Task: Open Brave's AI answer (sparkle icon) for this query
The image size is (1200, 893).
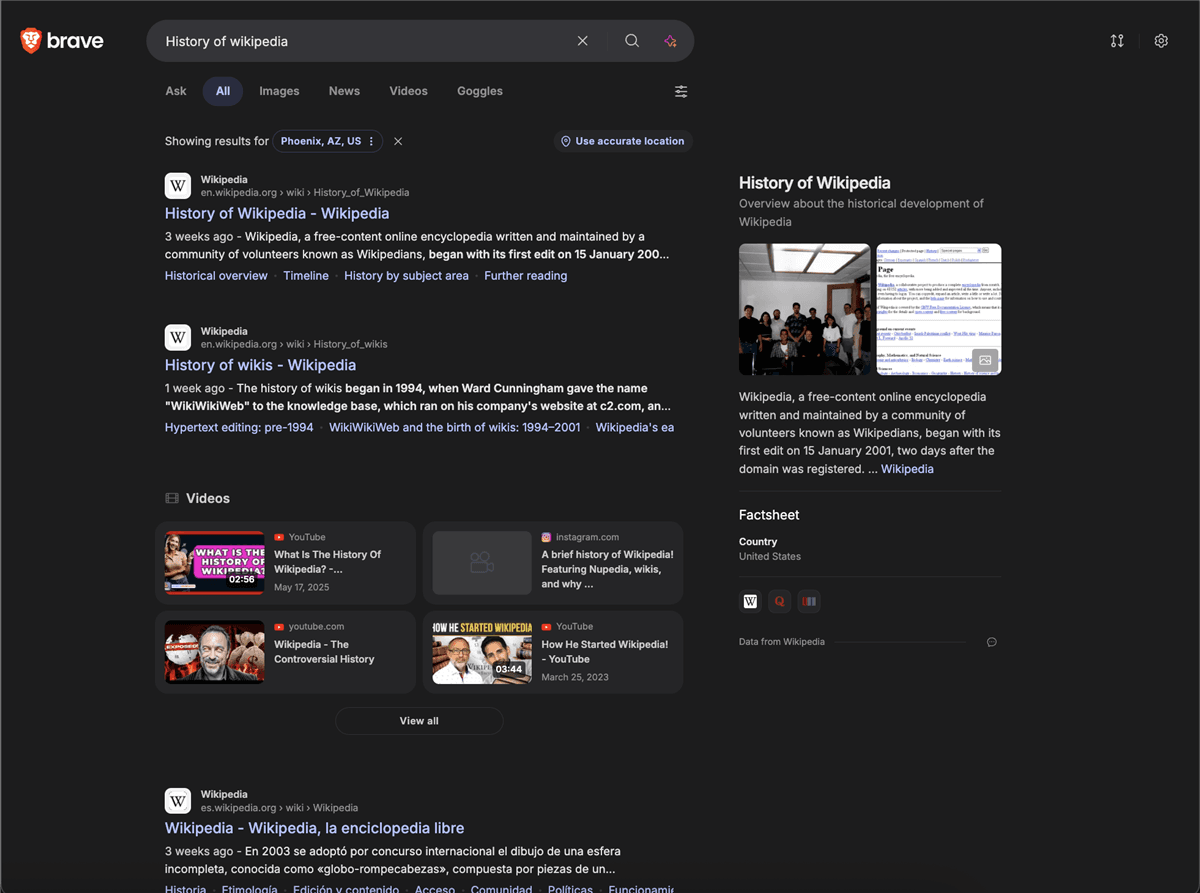Action: point(671,40)
